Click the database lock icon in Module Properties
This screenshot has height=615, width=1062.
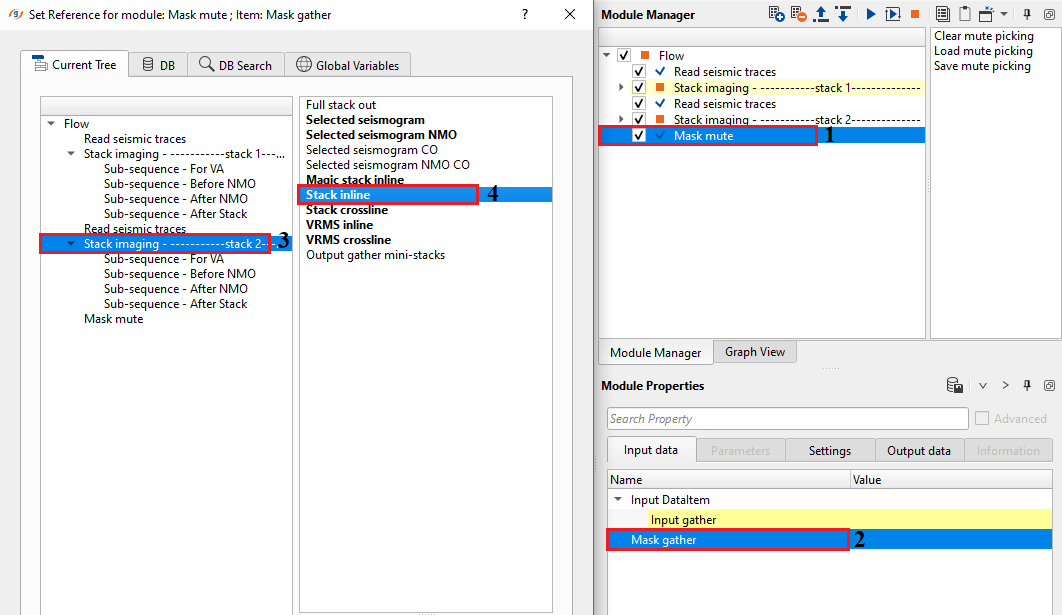pos(955,386)
